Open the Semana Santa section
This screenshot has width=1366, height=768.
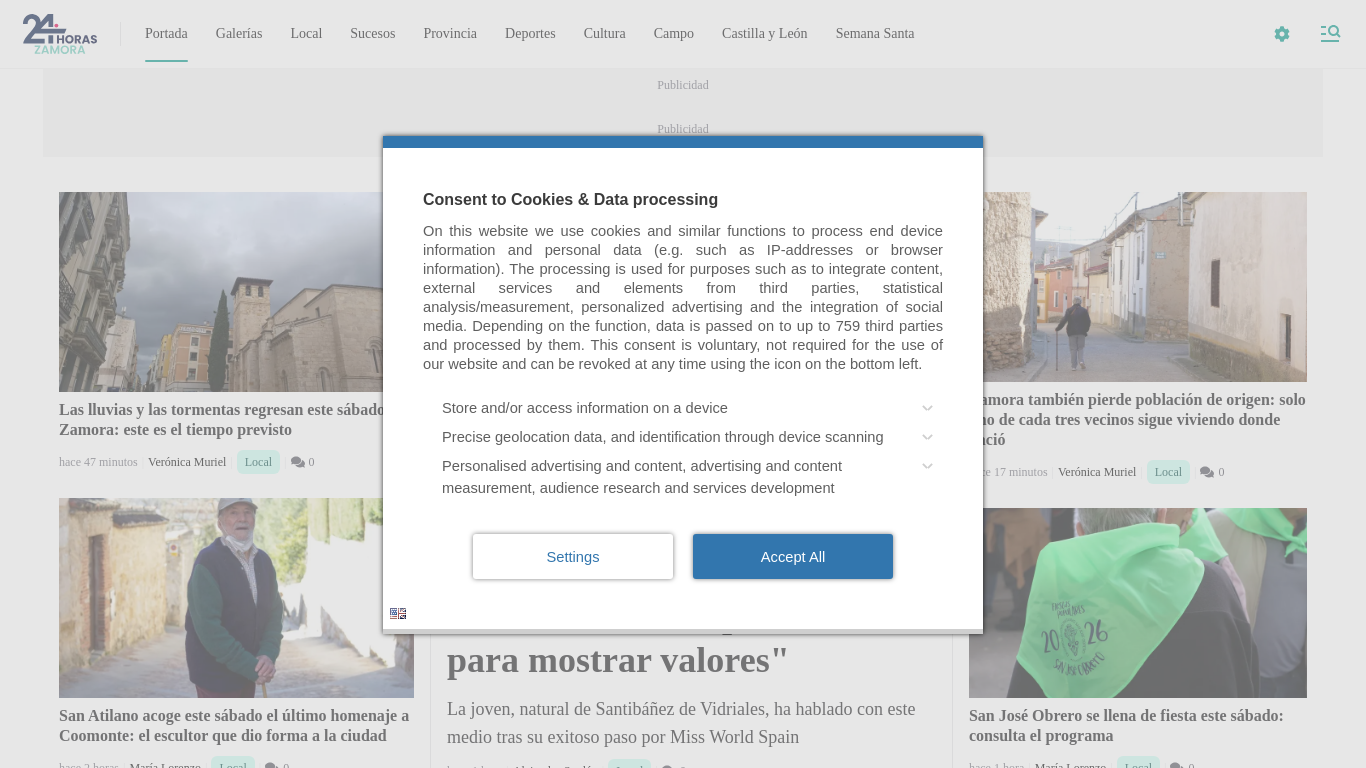(x=875, y=34)
